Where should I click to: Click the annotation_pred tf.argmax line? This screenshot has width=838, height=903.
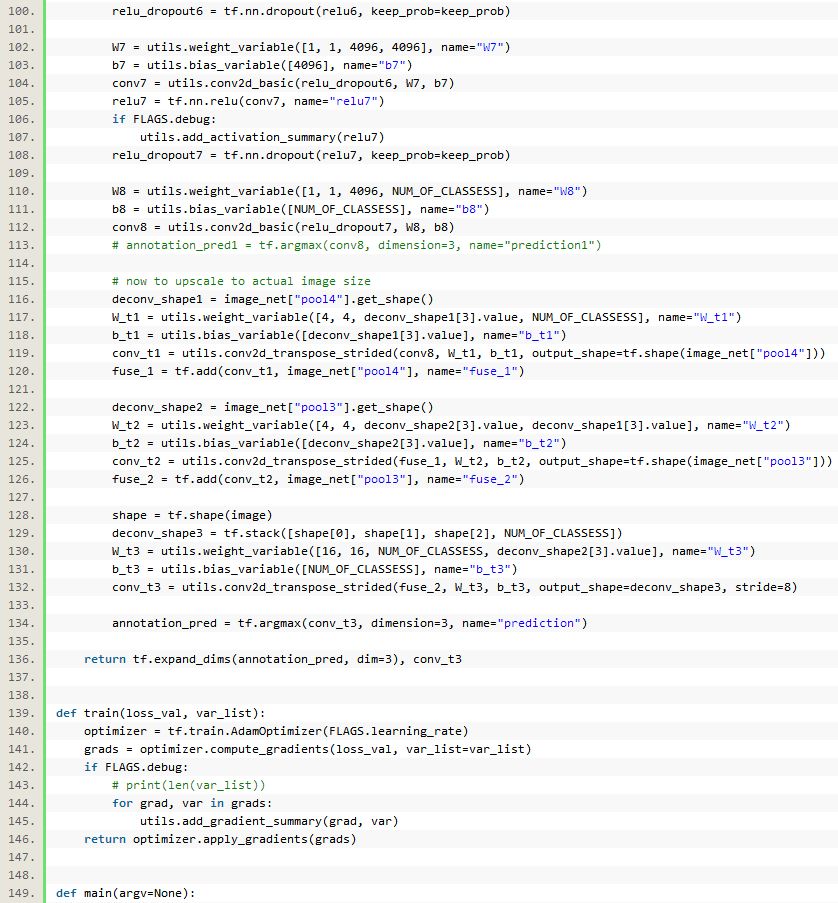(x=350, y=623)
